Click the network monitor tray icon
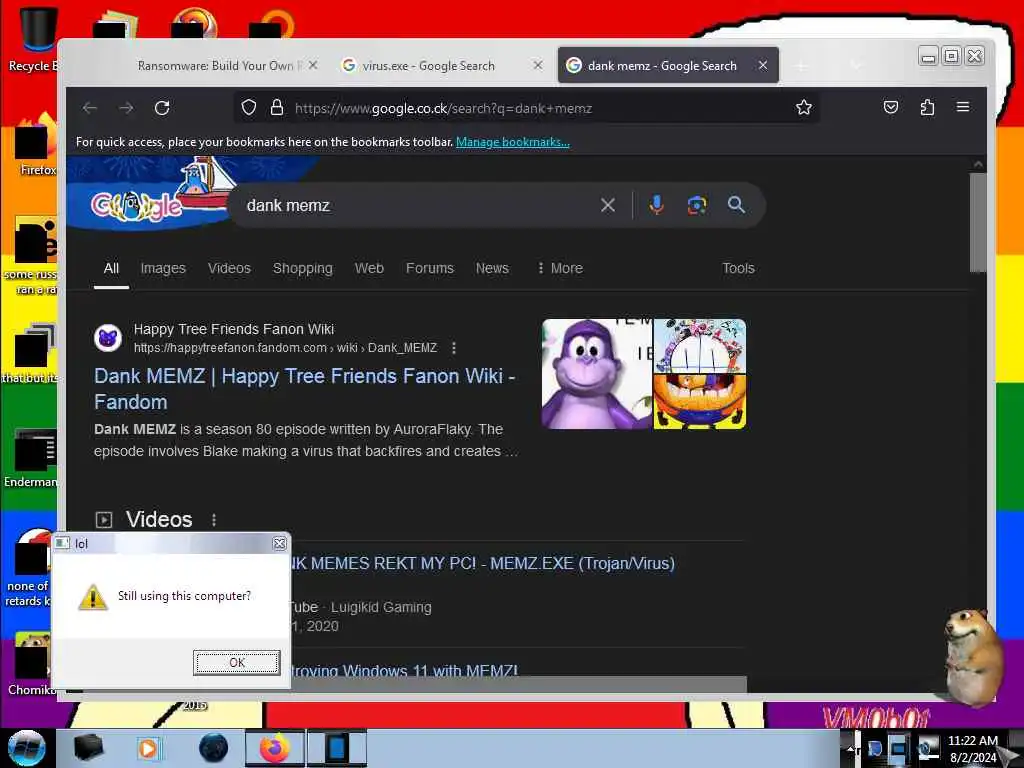This screenshot has width=1024, height=768. coord(897,748)
